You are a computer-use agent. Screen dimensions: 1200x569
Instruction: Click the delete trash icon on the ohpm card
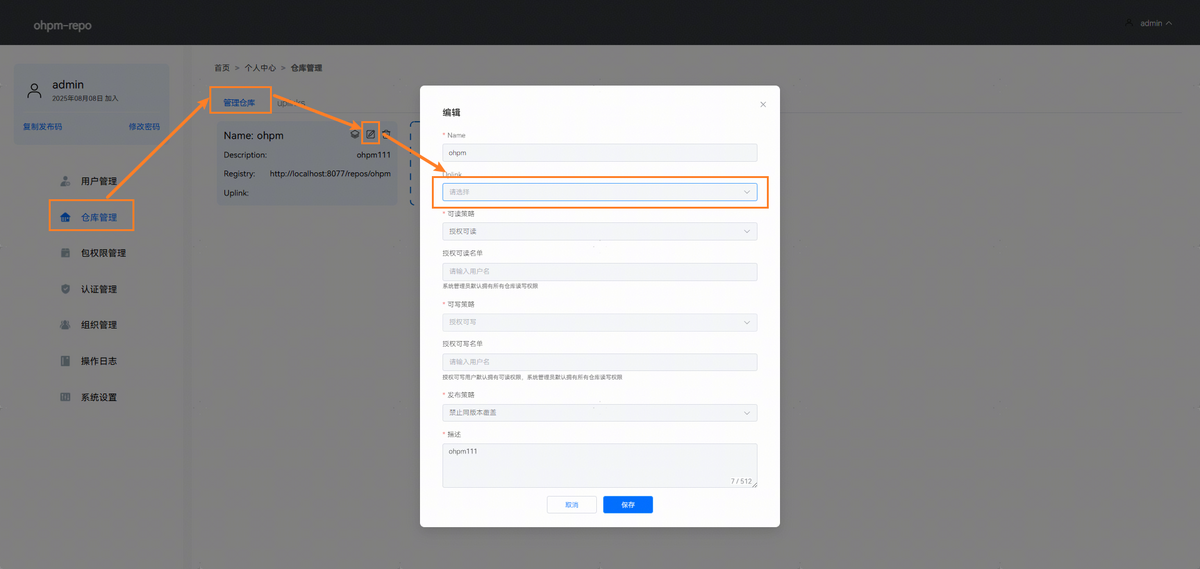coord(387,134)
